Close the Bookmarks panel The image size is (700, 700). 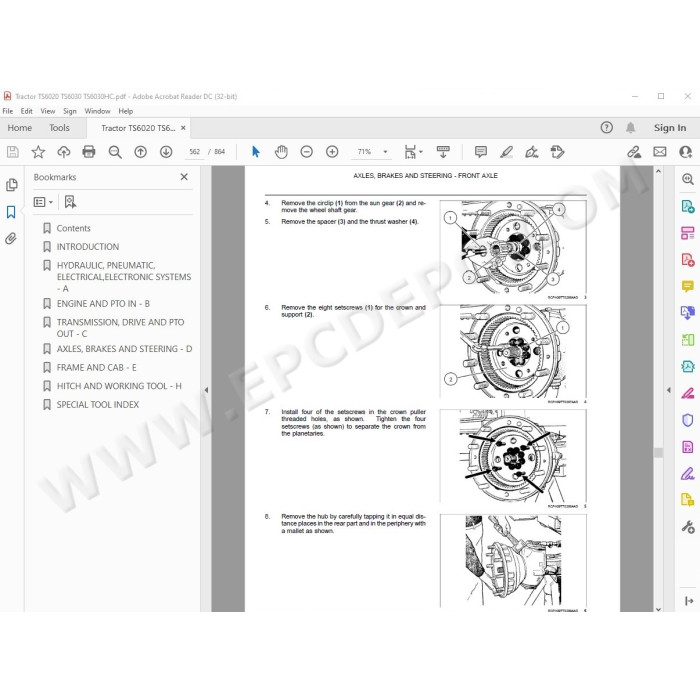(x=184, y=177)
